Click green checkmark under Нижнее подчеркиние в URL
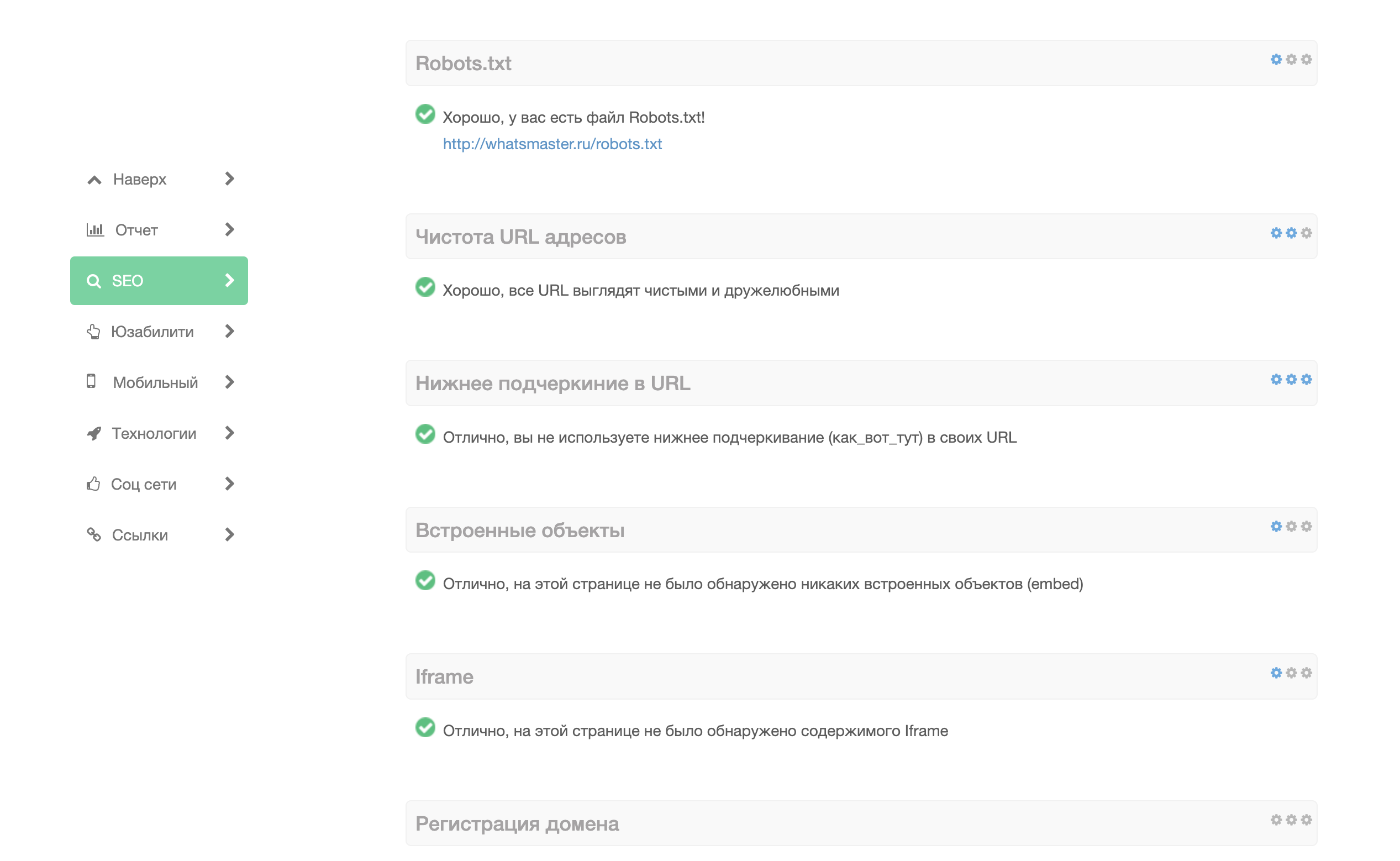This screenshot has height=861, width=1400. tap(425, 434)
